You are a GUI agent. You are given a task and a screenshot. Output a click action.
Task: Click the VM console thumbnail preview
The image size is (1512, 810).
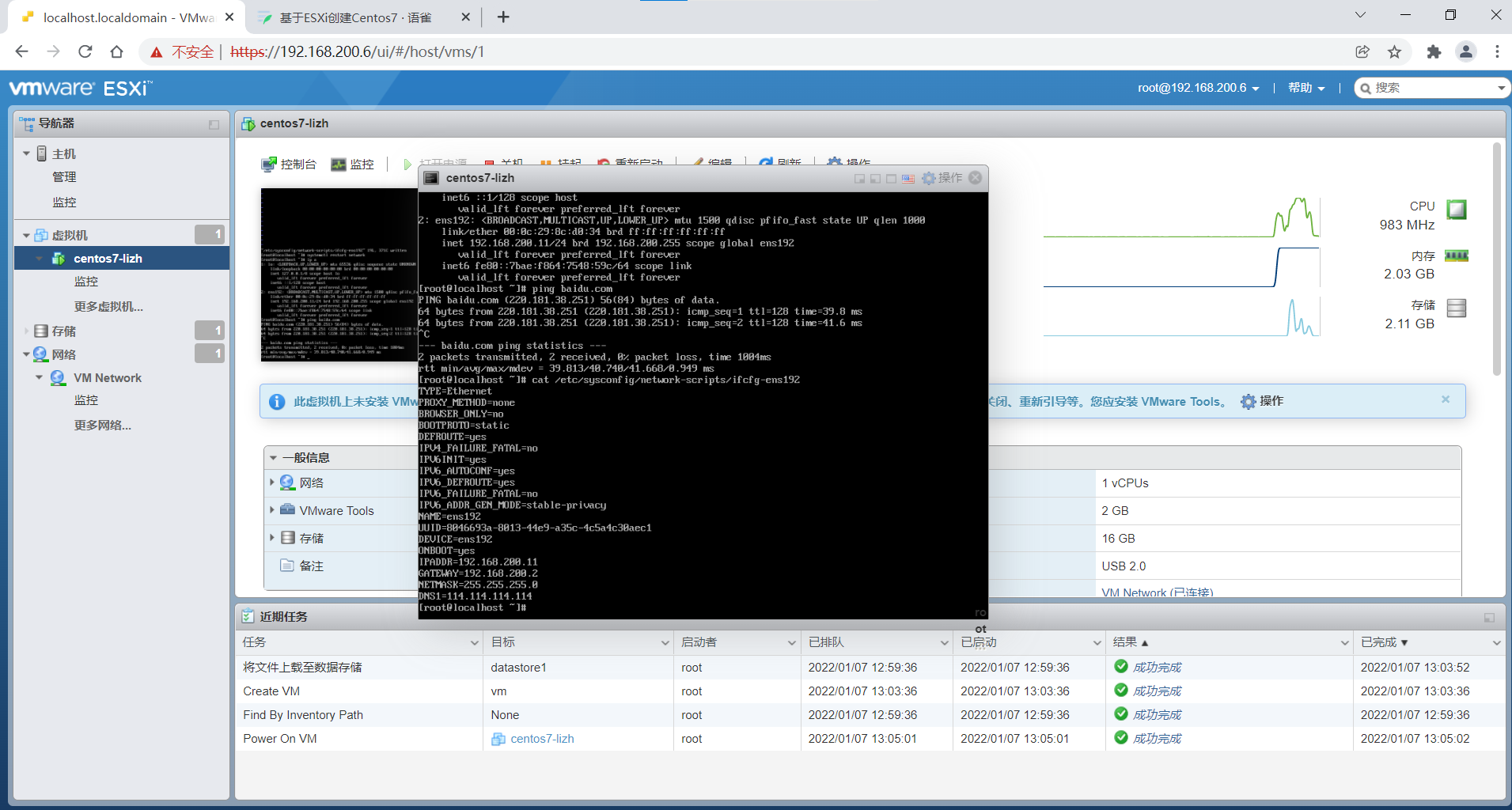(x=339, y=274)
